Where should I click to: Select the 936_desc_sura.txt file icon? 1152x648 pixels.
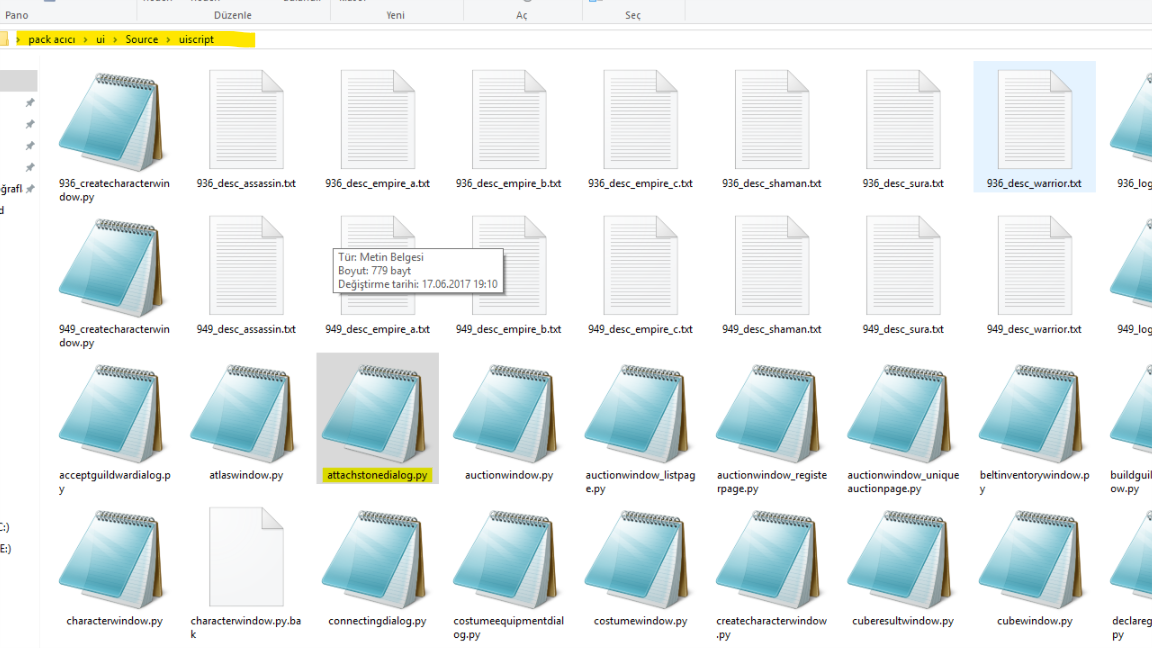pos(903,120)
